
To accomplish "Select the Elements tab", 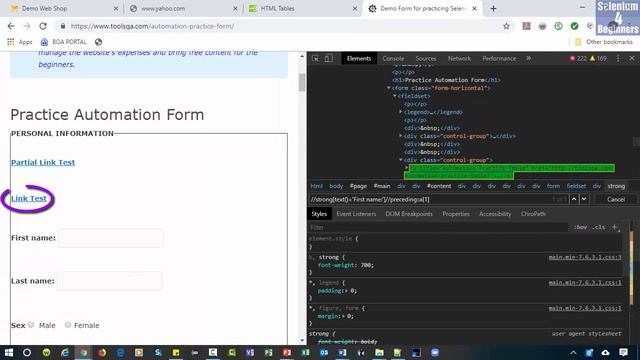I will point(359,58).
